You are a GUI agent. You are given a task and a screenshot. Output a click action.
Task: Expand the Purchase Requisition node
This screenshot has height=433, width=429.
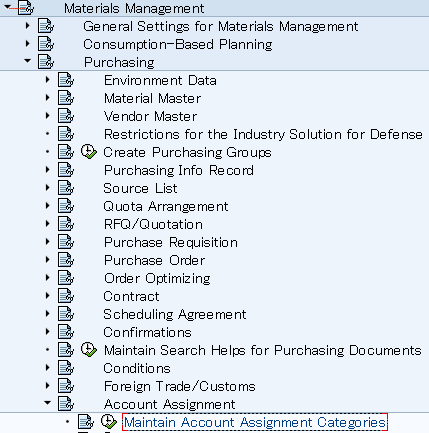[x=48, y=242]
